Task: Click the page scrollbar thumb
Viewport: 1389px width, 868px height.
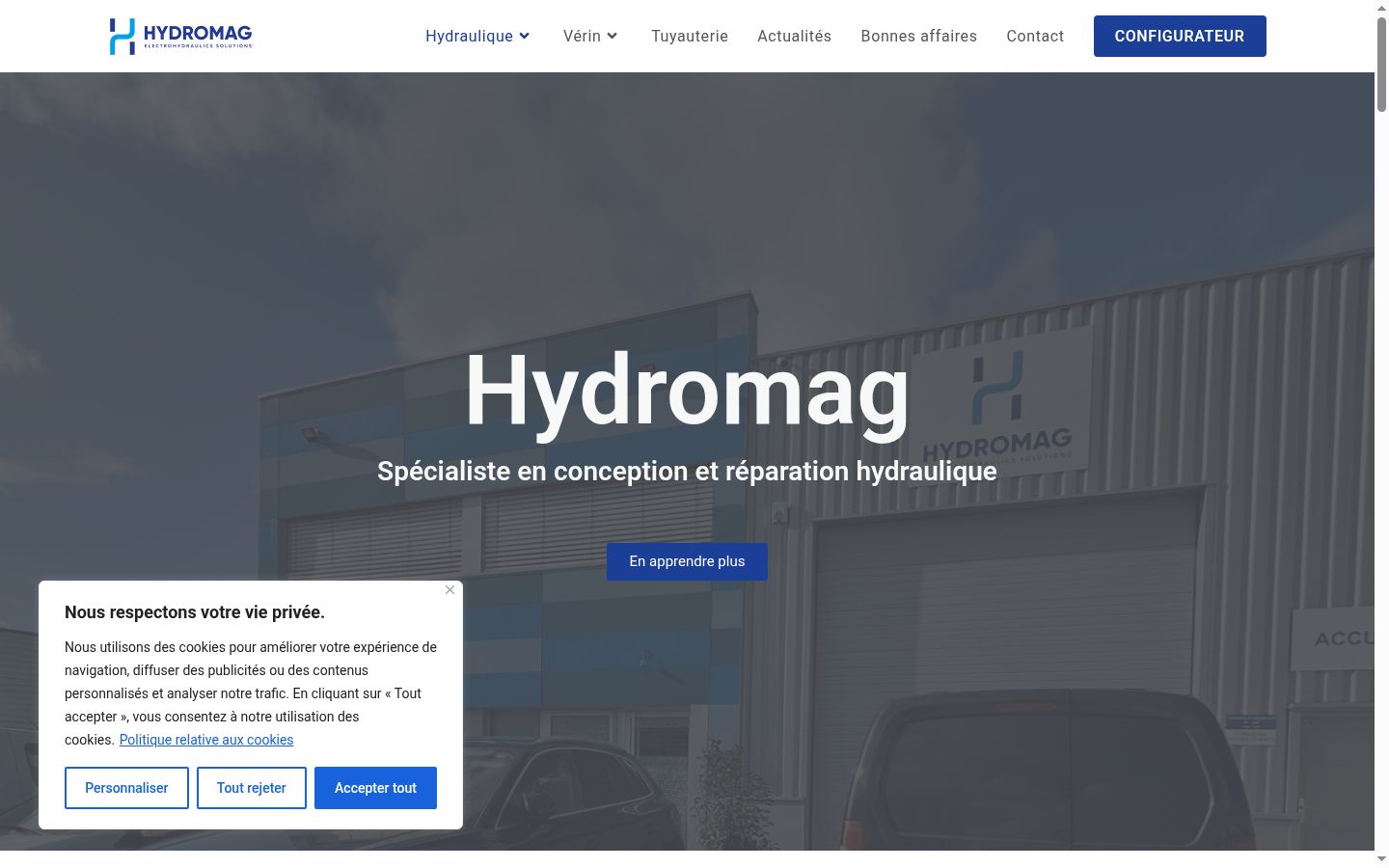Action: (1381, 63)
